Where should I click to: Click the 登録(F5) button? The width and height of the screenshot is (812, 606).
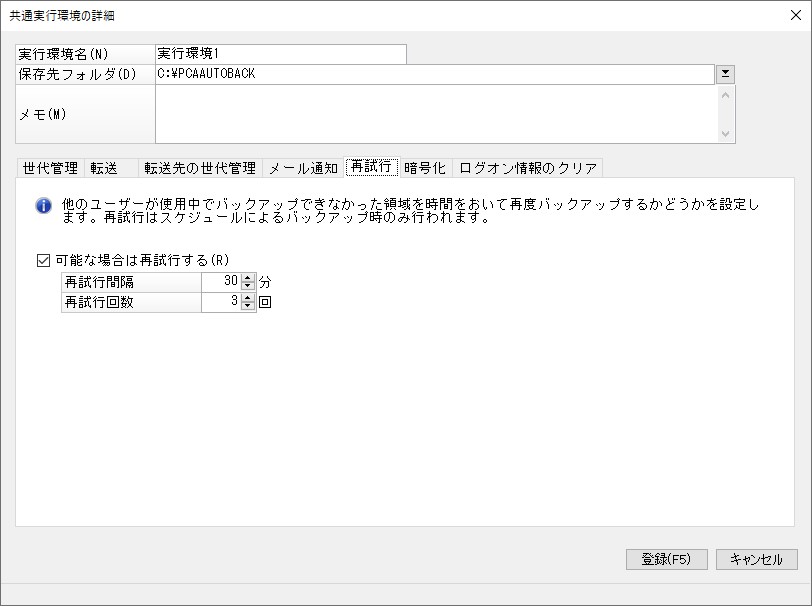point(666,559)
